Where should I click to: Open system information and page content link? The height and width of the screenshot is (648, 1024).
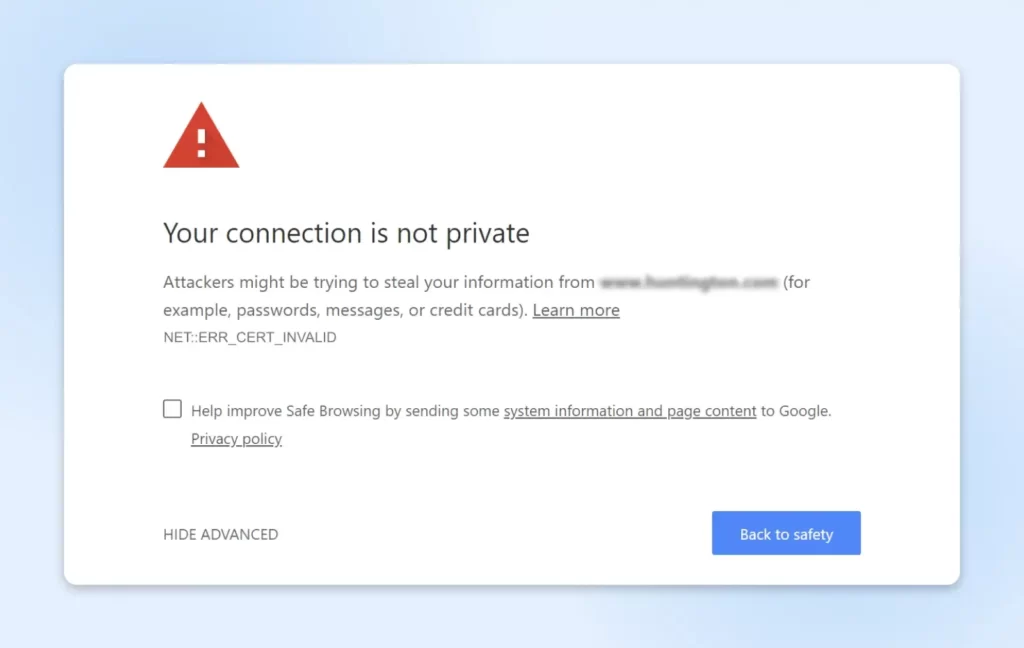(630, 411)
